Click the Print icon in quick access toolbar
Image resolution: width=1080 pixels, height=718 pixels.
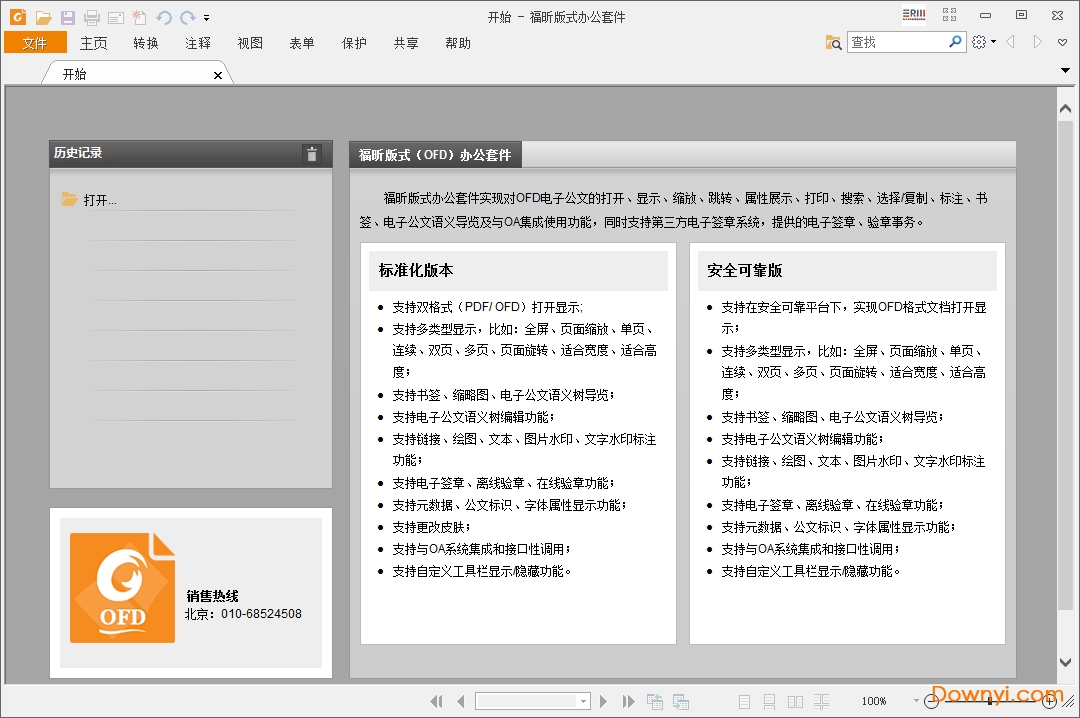(x=90, y=16)
